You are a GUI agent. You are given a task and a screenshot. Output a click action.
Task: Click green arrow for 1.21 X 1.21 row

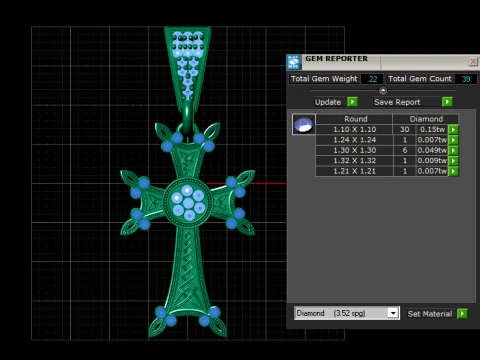point(453,171)
